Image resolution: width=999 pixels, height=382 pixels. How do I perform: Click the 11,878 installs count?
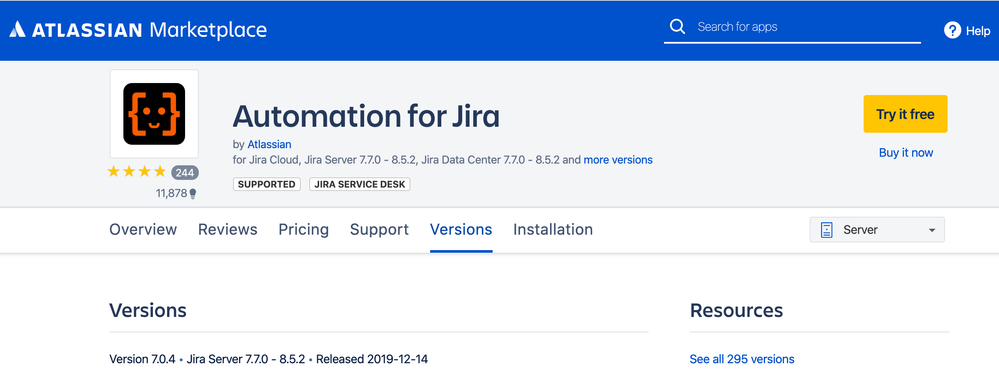[171, 194]
